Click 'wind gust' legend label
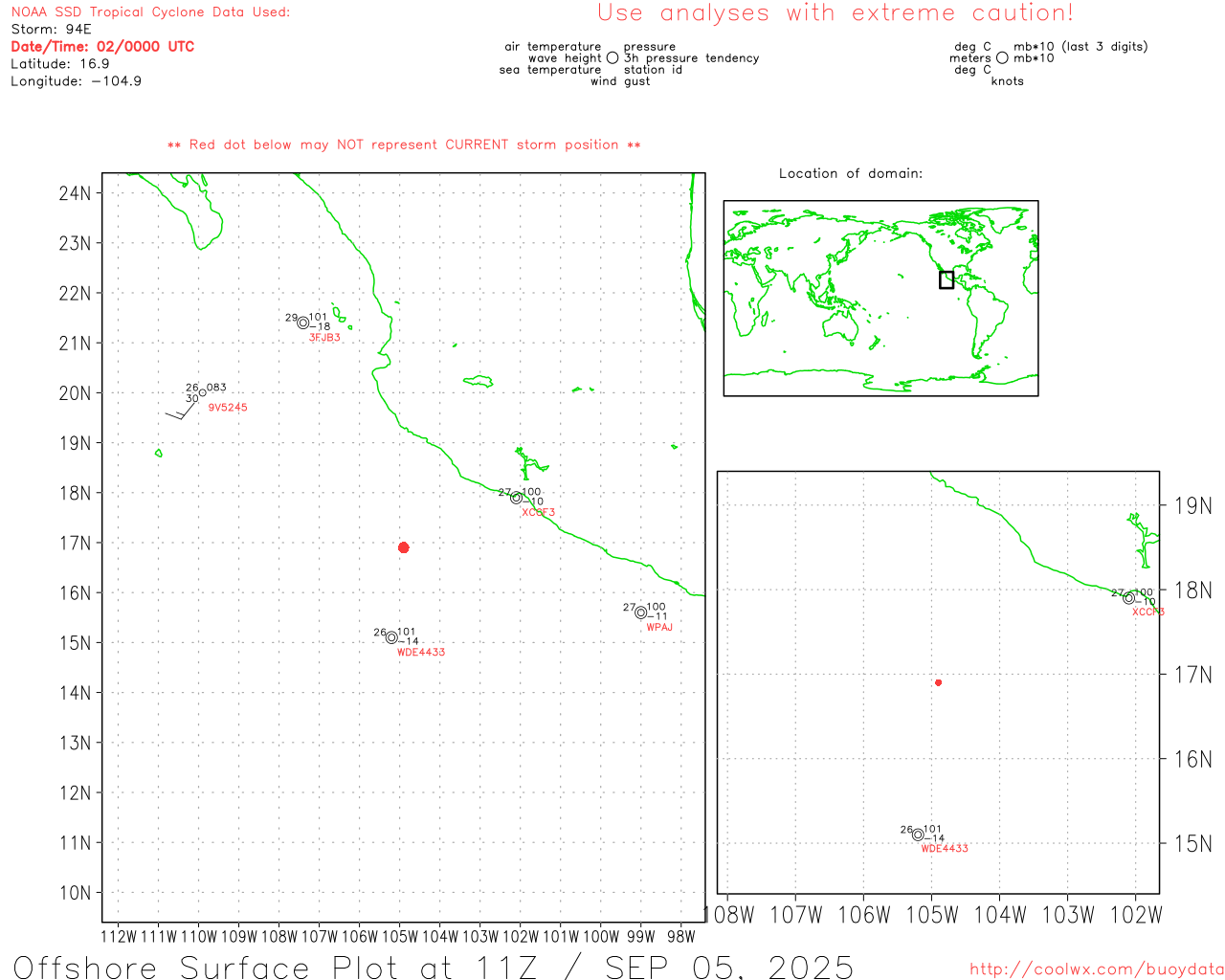 tap(620, 81)
